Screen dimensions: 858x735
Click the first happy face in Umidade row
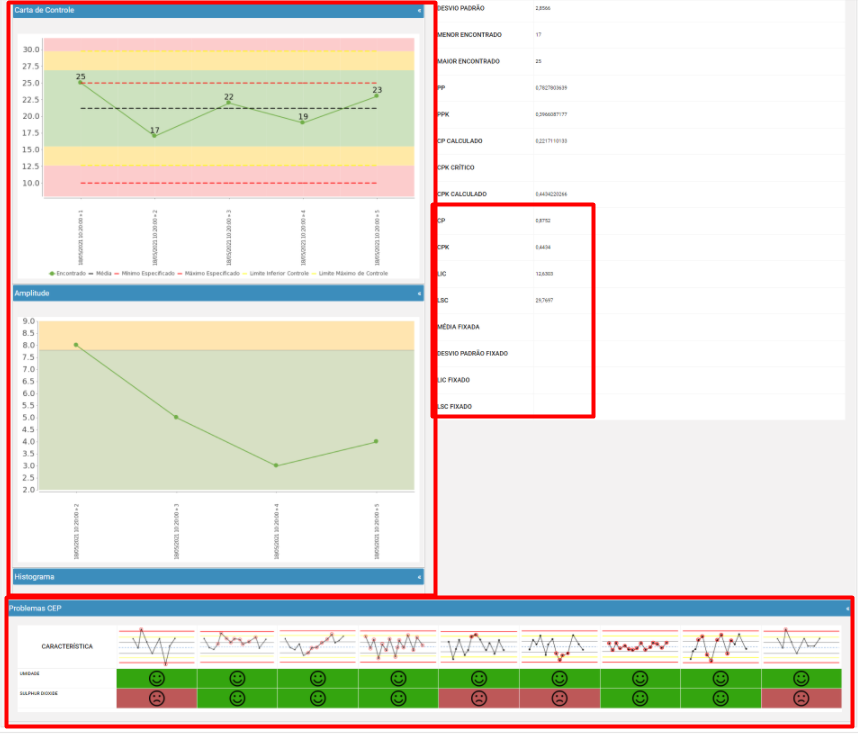click(x=156, y=679)
